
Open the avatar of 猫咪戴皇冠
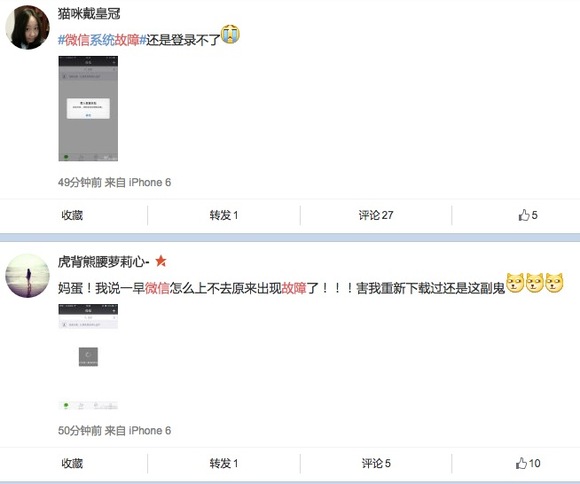pos(27,27)
